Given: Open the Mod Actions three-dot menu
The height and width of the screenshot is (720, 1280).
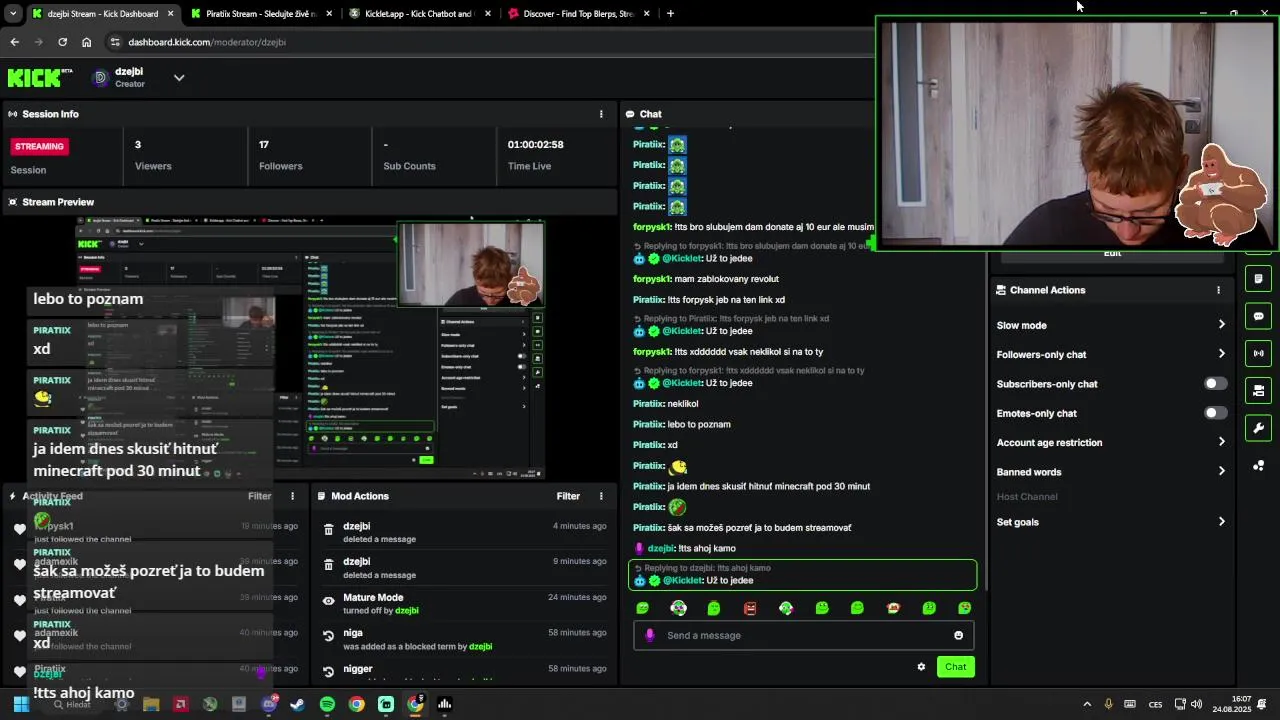Looking at the screenshot, I should (601, 496).
